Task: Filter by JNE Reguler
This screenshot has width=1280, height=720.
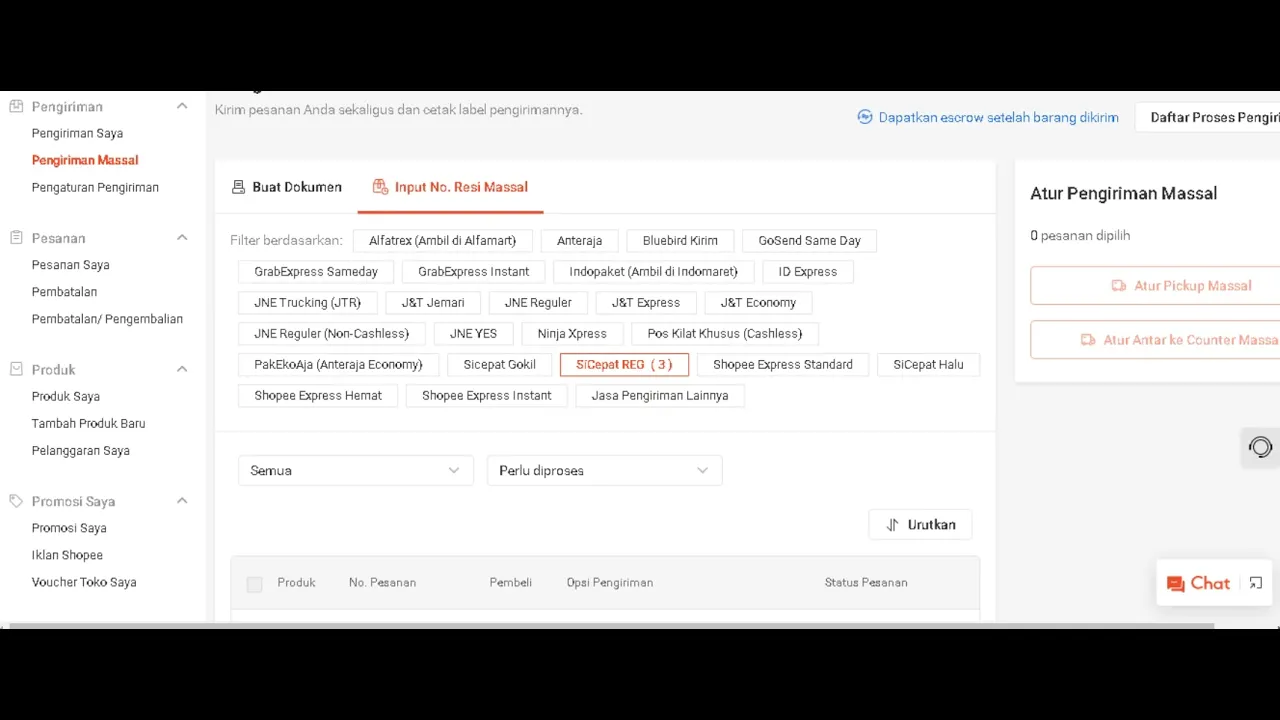Action: [x=538, y=303]
